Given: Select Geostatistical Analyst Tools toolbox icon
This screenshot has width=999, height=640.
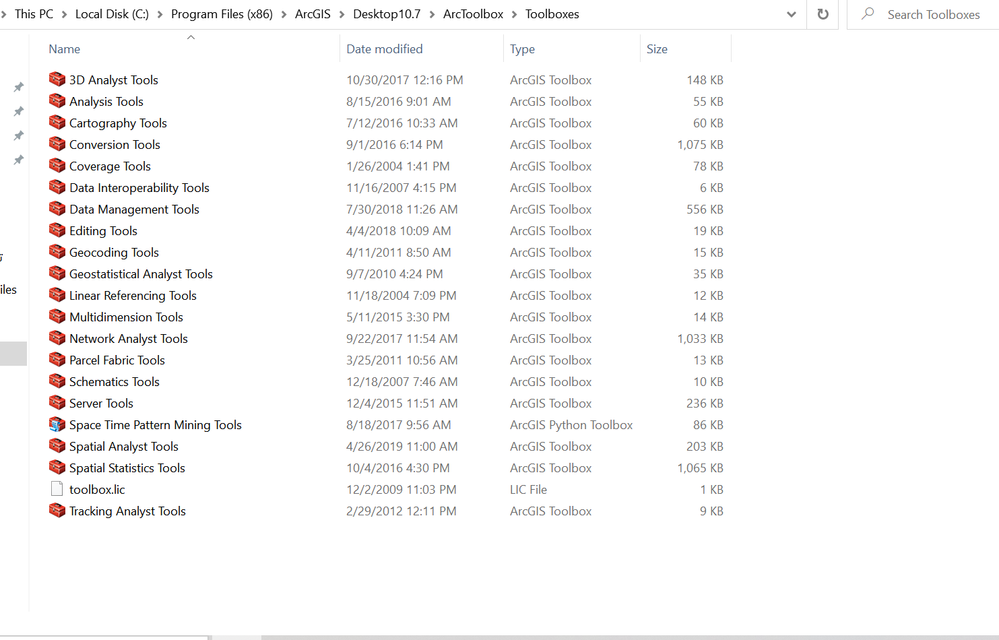Looking at the screenshot, I should (57, 273).
